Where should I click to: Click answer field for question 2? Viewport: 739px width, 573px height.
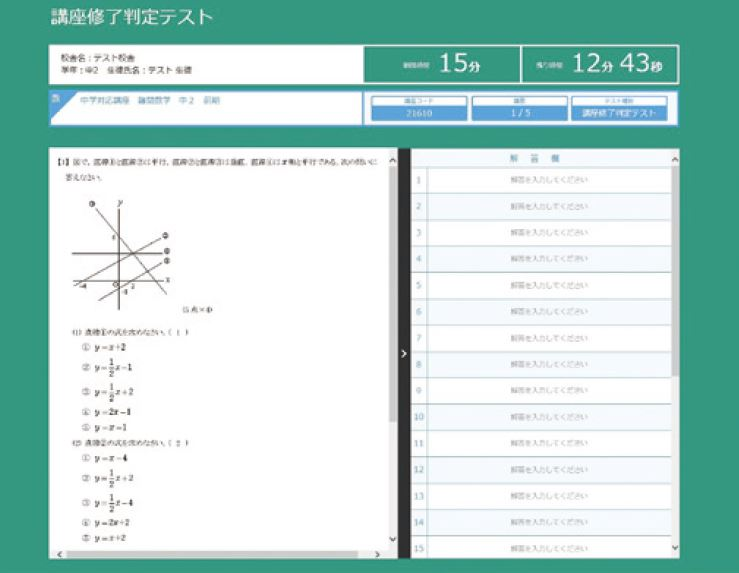549,206
